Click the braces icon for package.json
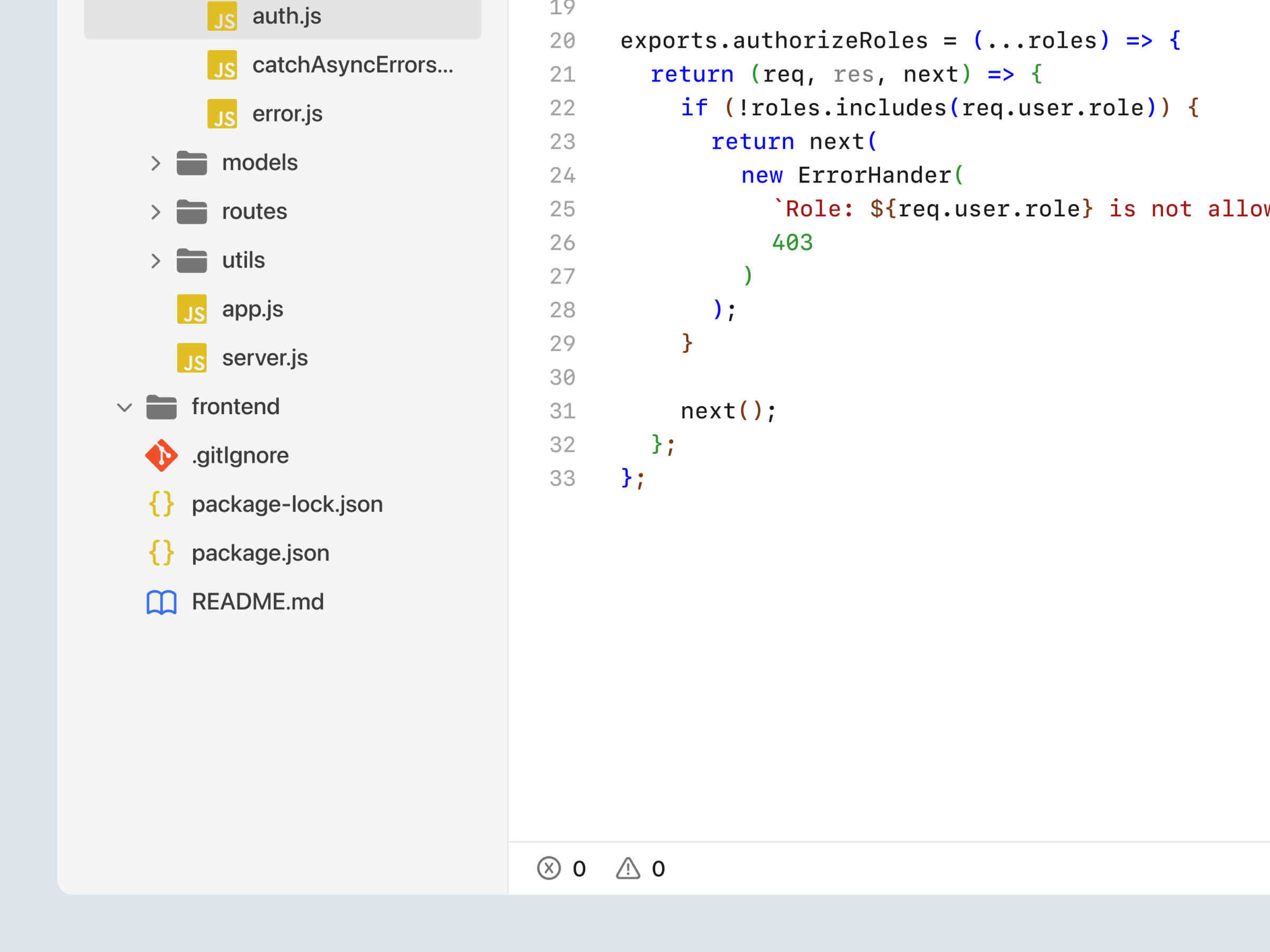 (161, 553)
